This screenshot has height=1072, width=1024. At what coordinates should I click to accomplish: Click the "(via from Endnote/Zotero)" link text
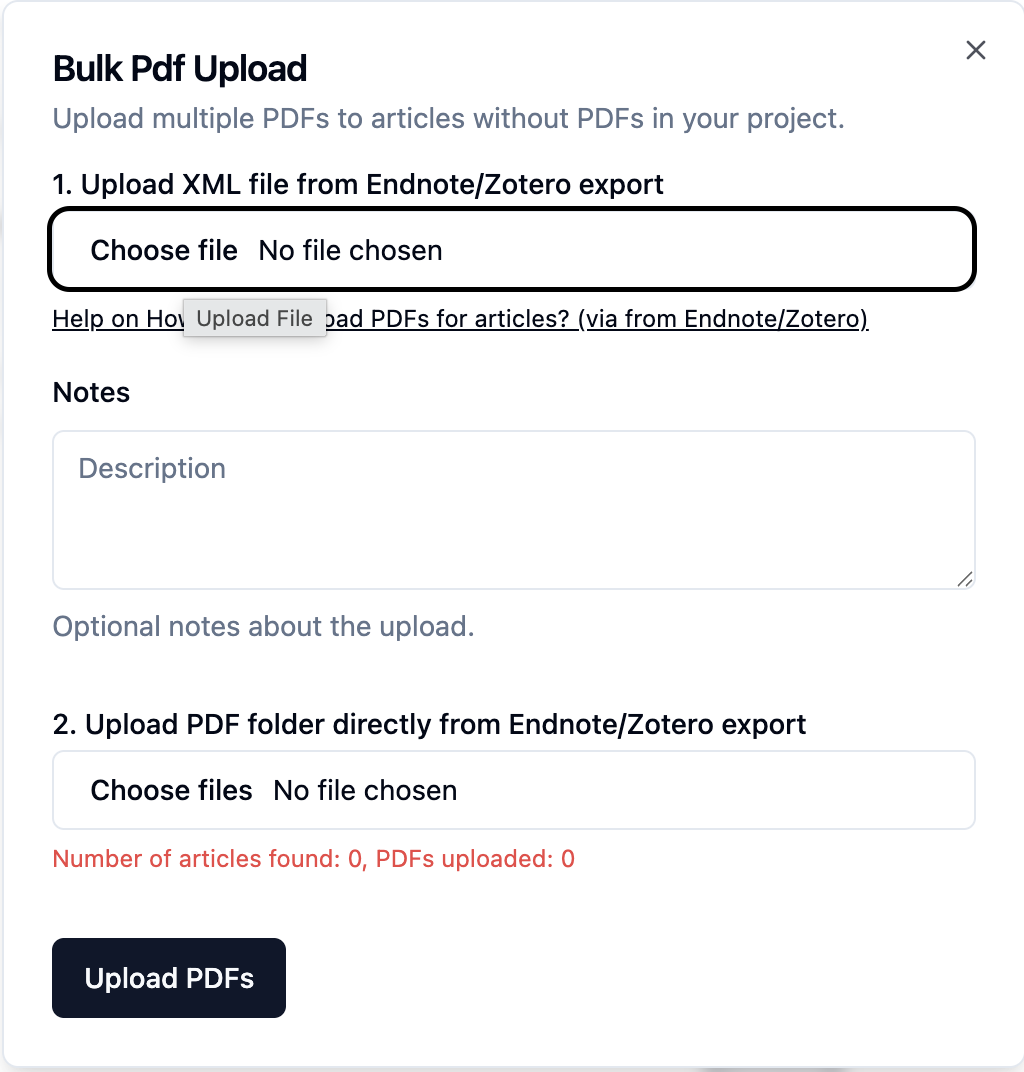click(722, 319)
